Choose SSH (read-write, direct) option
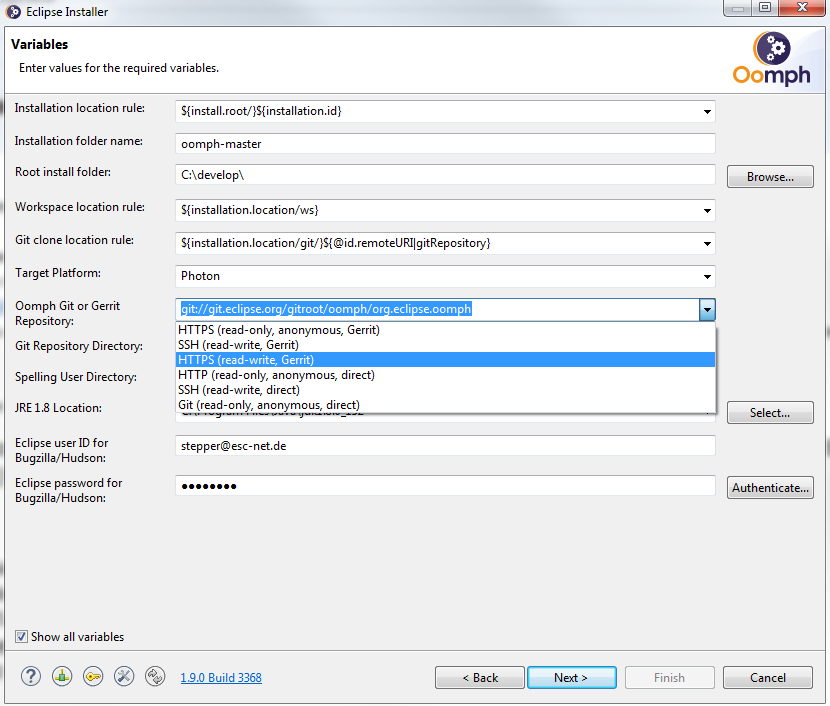This screenshot has width=830, height=706. click(x=445, y=390)
